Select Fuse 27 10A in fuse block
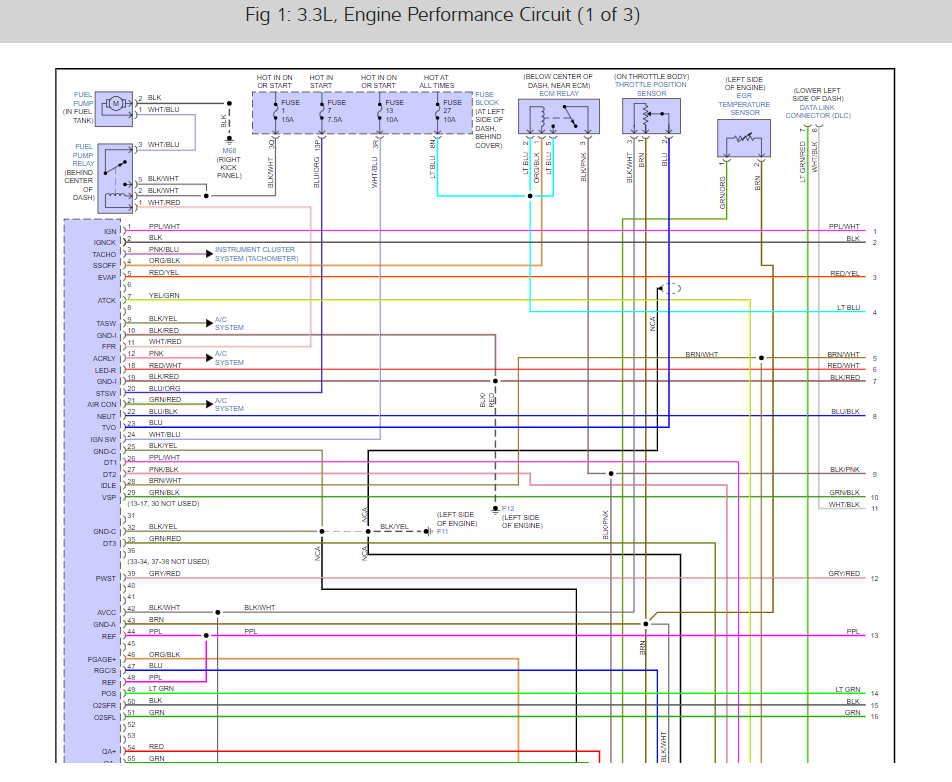 tap(448, 112)
